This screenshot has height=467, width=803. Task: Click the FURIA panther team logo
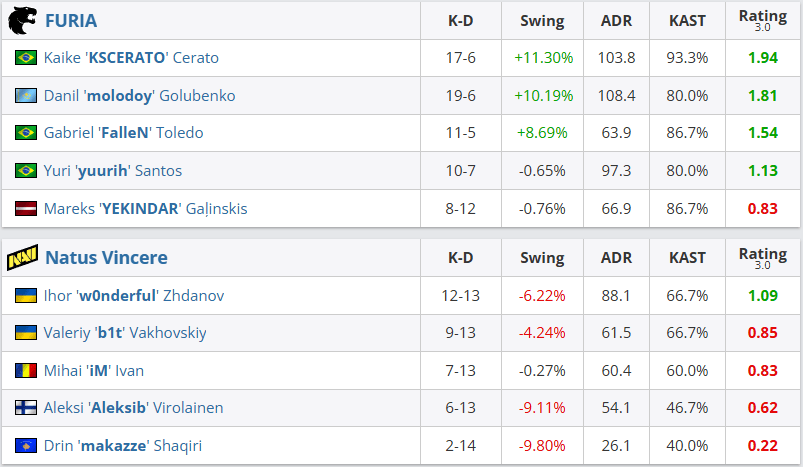(x=22, y=20)
